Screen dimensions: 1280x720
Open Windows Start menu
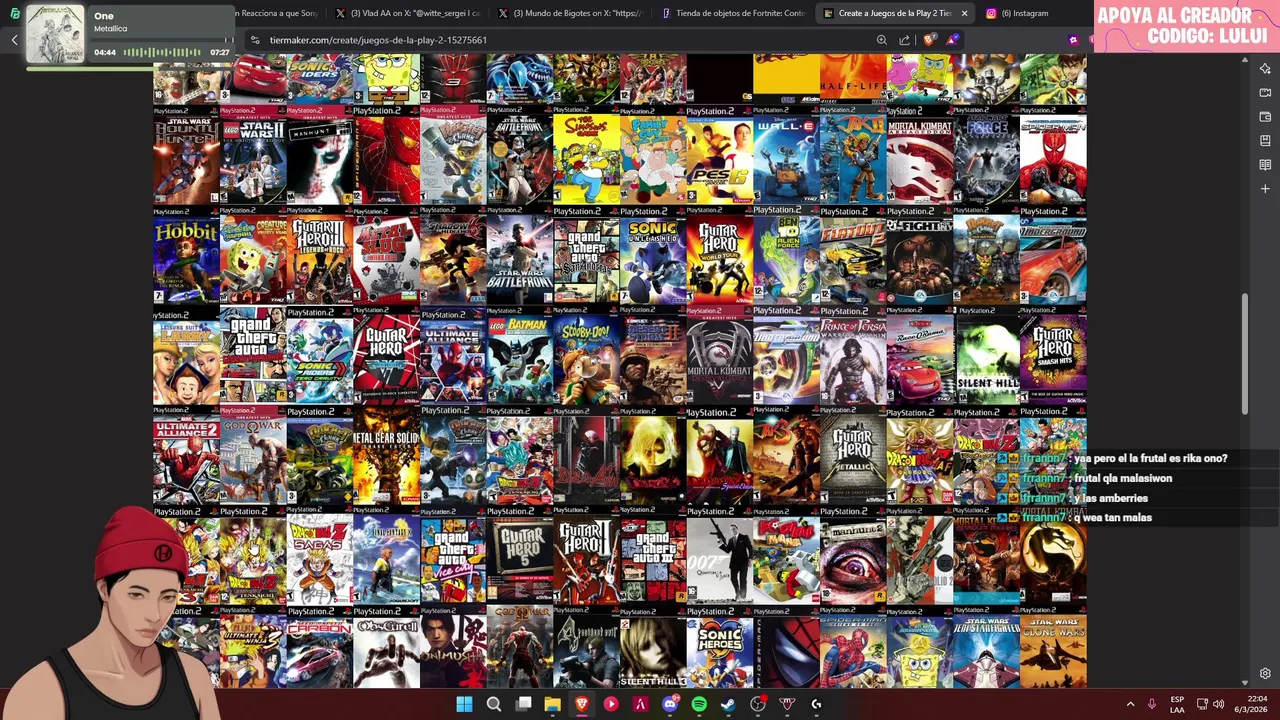[x=464, y=704]
